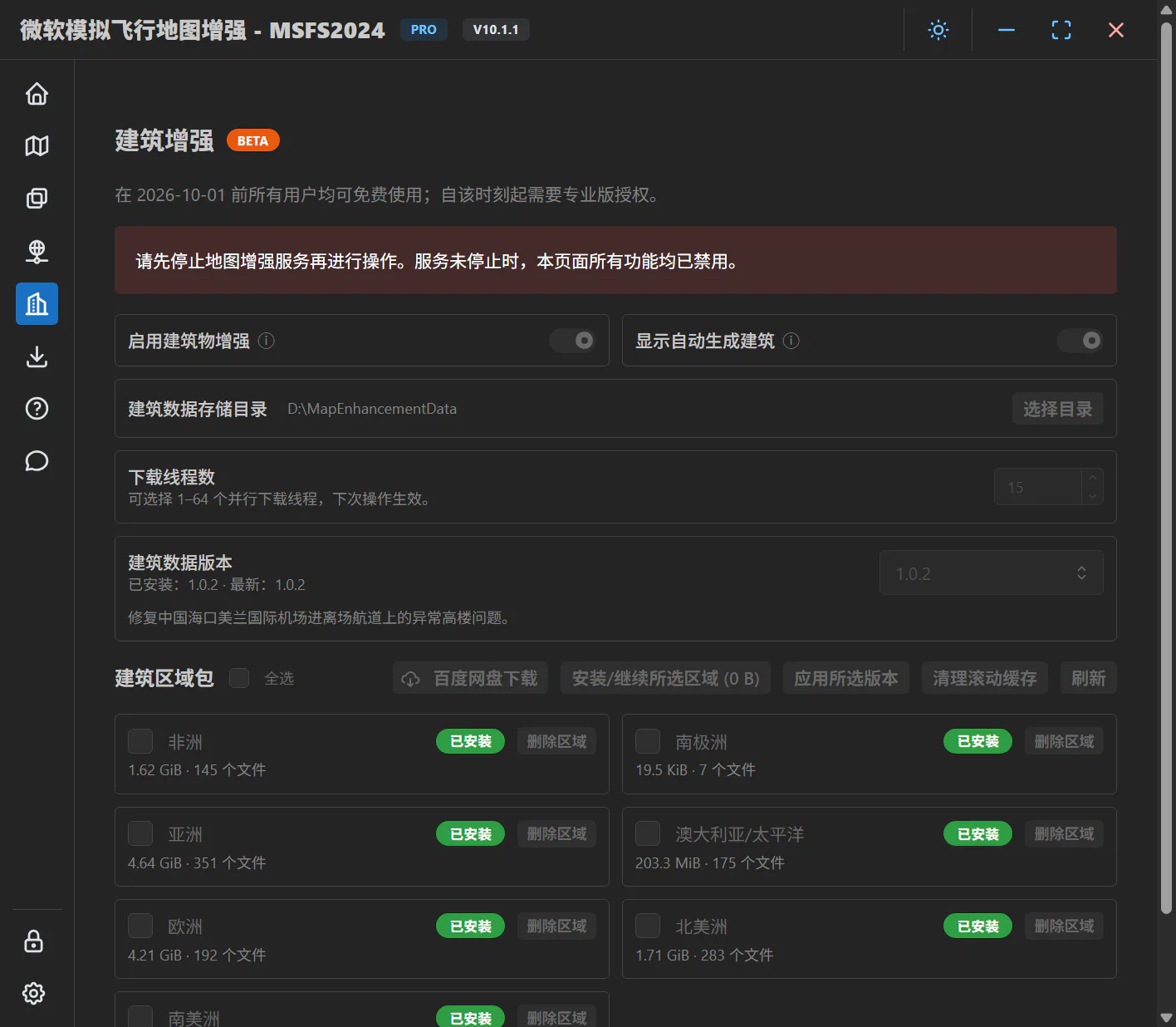Open the download page sidebar icon
This screenshot has width=1176, height=1027.
pos(37,356)
